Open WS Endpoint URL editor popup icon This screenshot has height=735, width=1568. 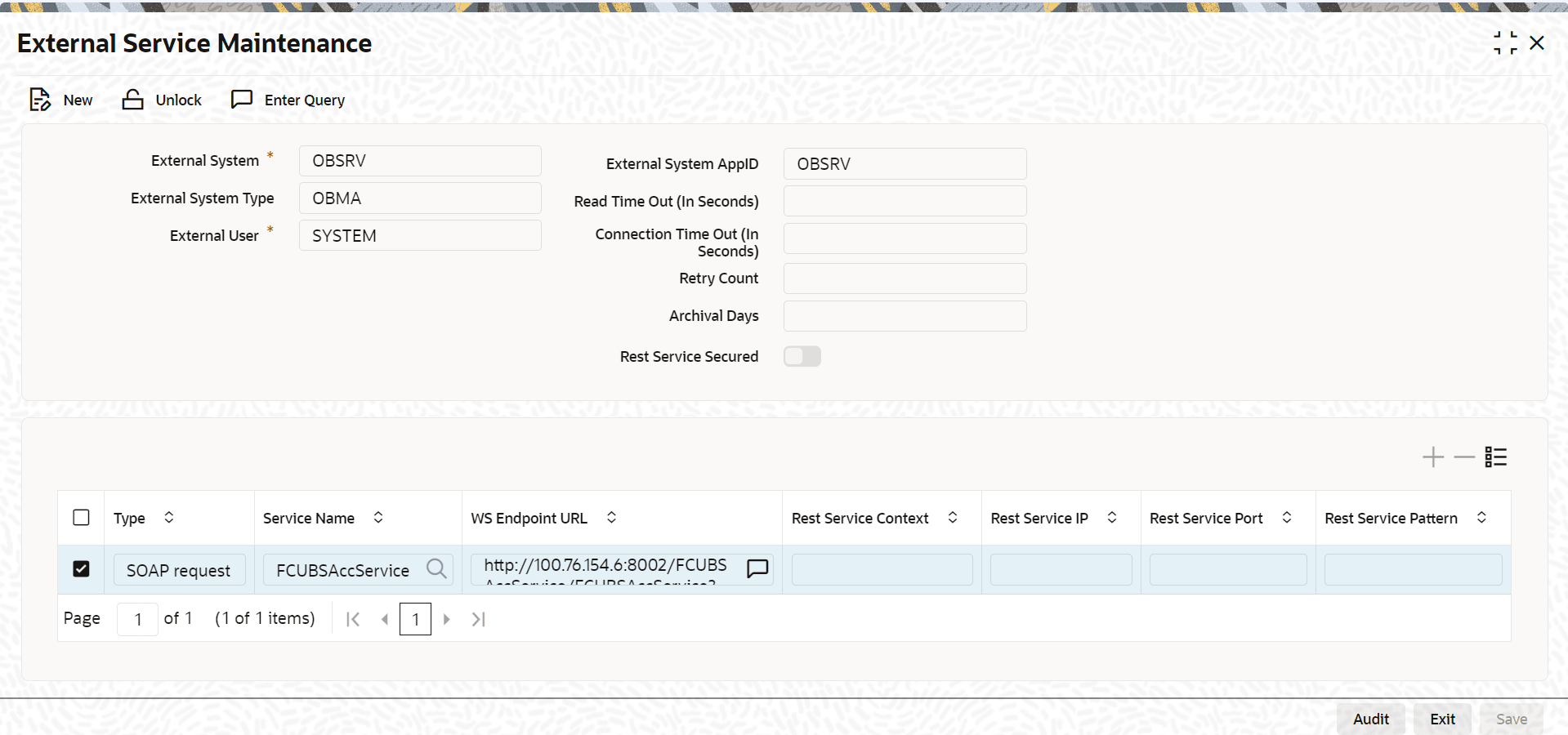[757, 568]
